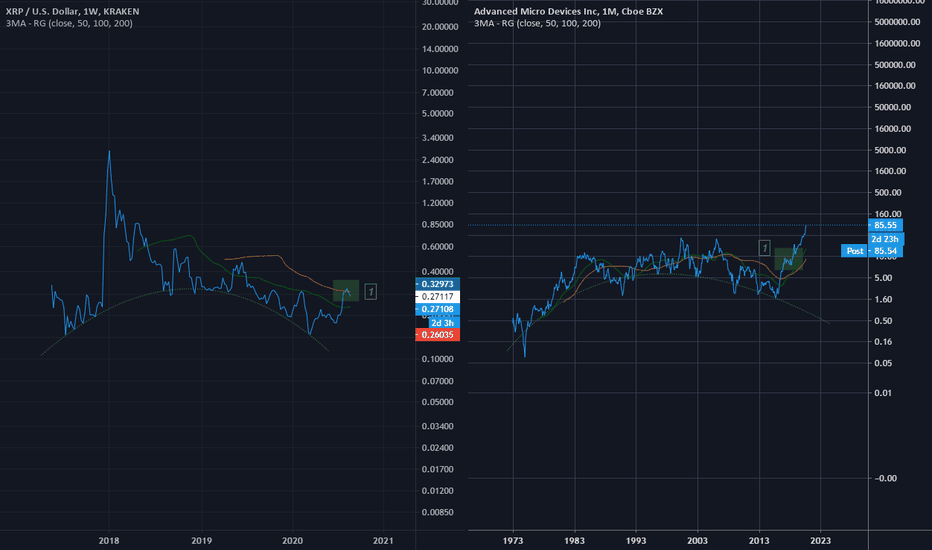
Task: Click the red 0.26035 price label
Action: click(x=437, y=335)
